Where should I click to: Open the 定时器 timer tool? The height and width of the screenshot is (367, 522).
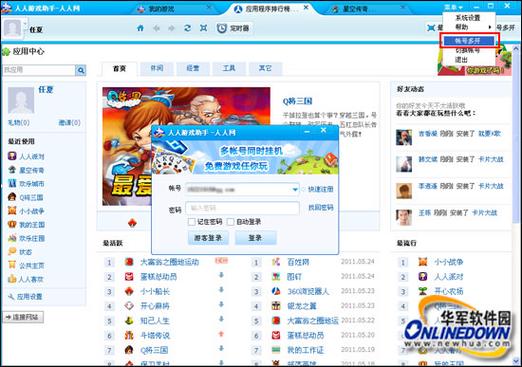233,28
